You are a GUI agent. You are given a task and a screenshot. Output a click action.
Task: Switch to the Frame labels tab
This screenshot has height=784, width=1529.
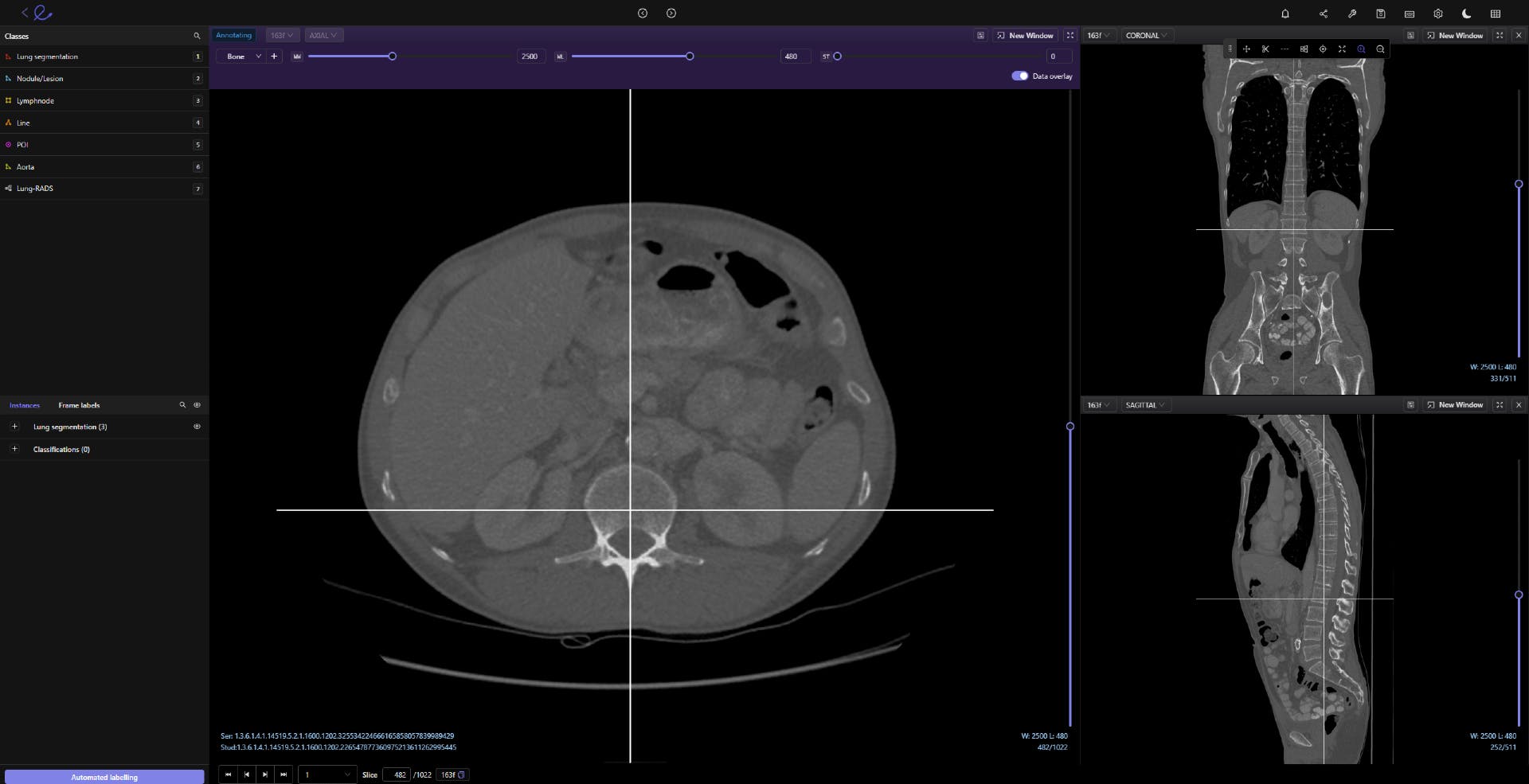79,405
